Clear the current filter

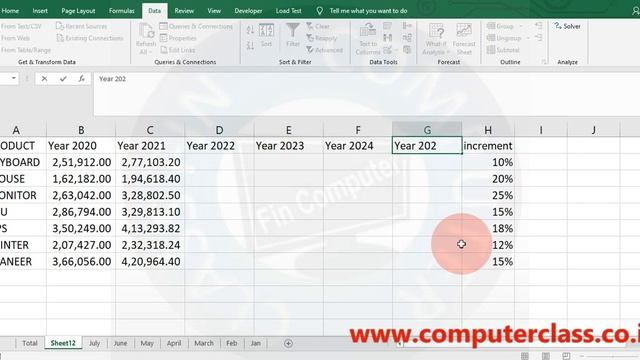tap(318, 26)
